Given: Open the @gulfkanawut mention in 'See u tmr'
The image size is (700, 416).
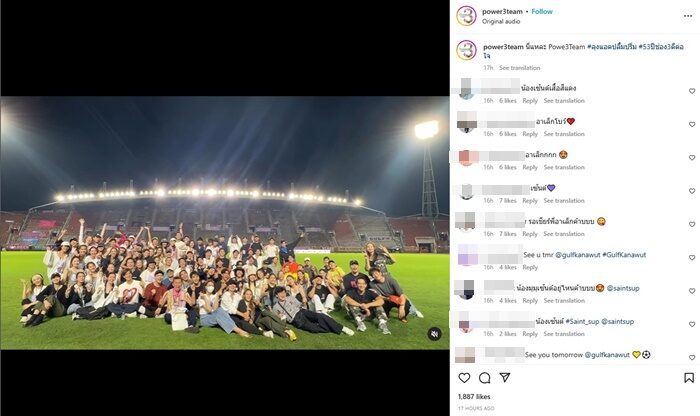Looking at the screenshot, I should click(578, 255).
